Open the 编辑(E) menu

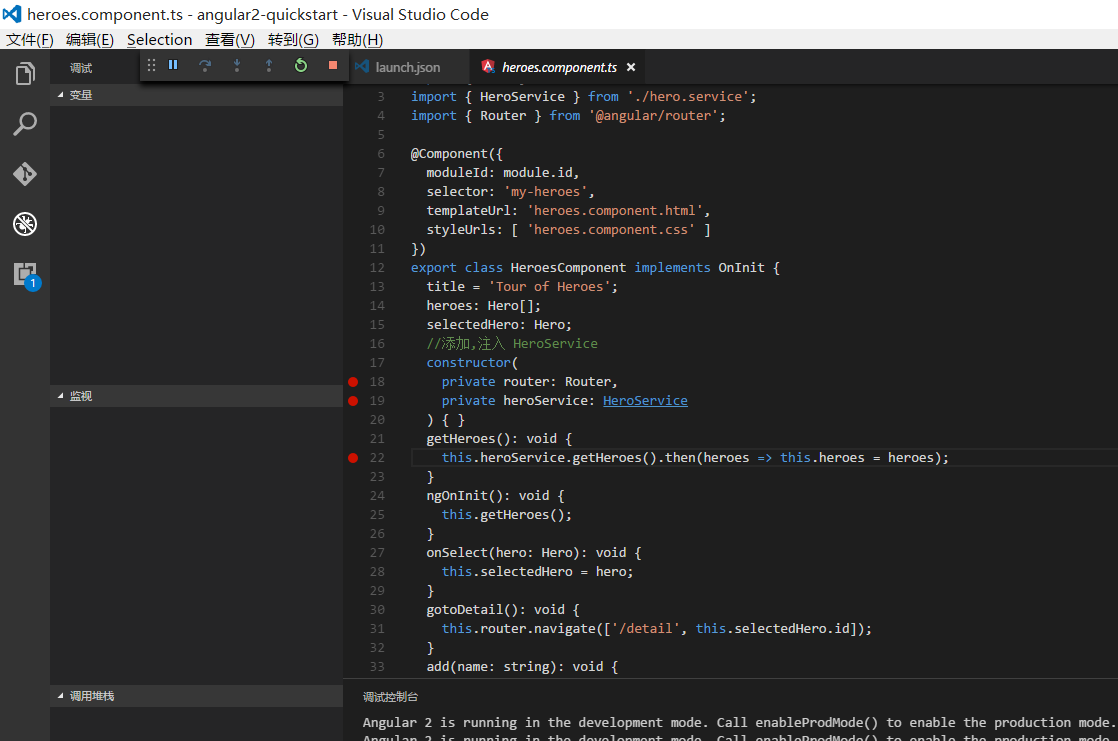90,40
